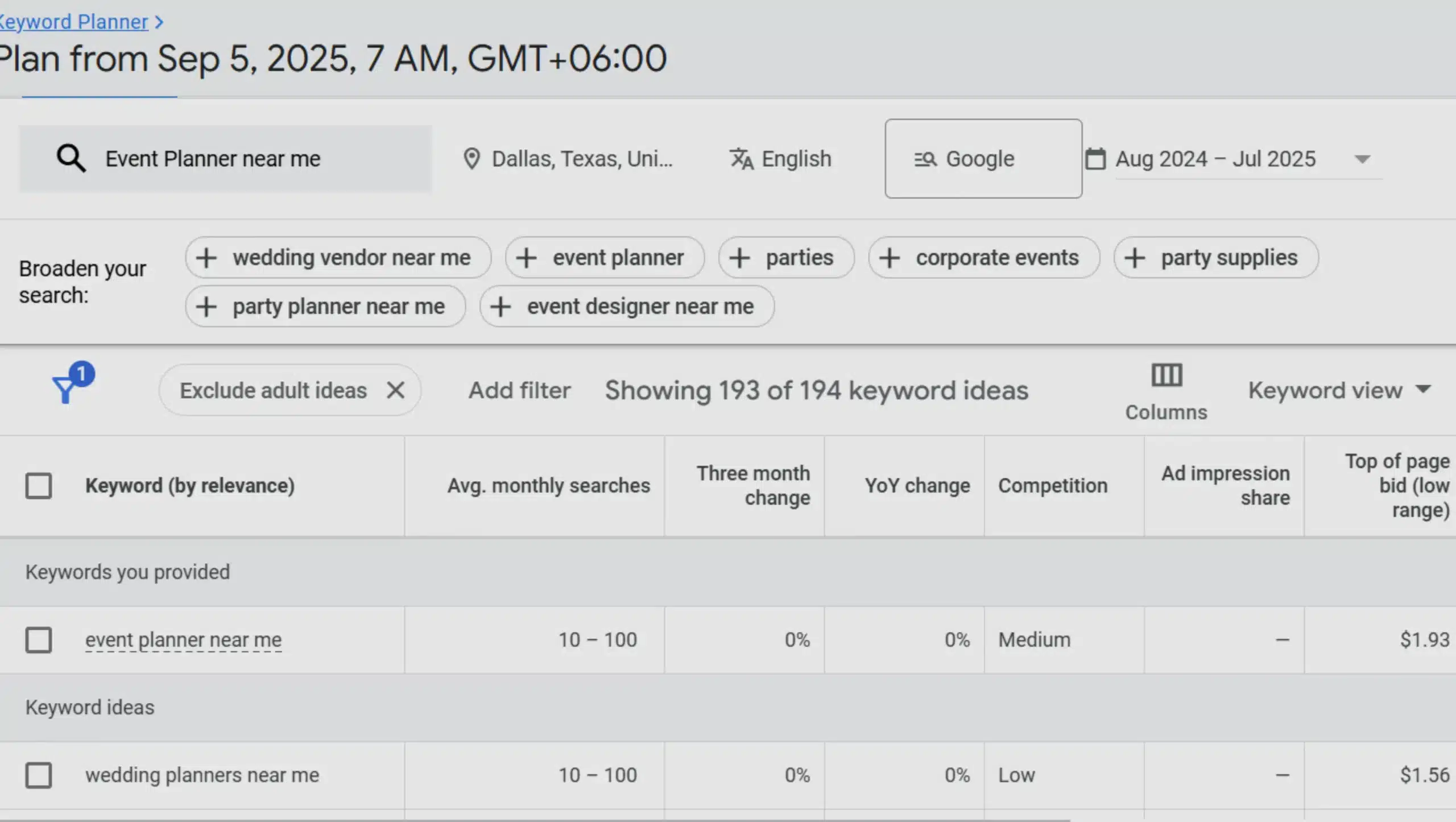Click the Add filter button
Screen dimensions: 1456x822
tap(519, 390)
